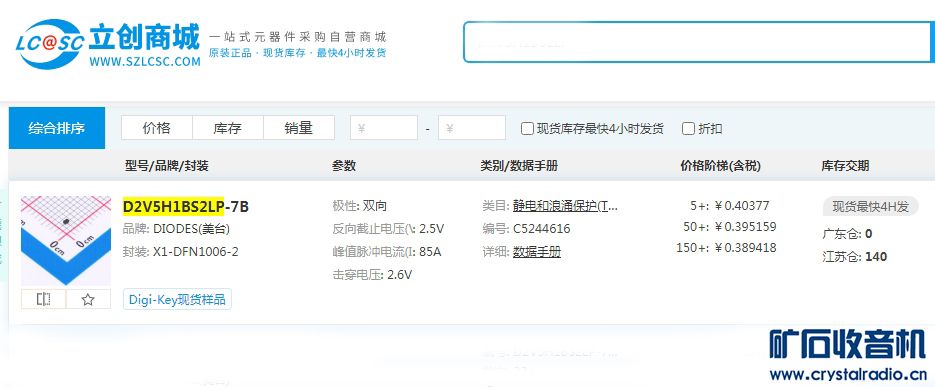
Task: Click the 极性: 双向 parameter
Action: (360, 206)
